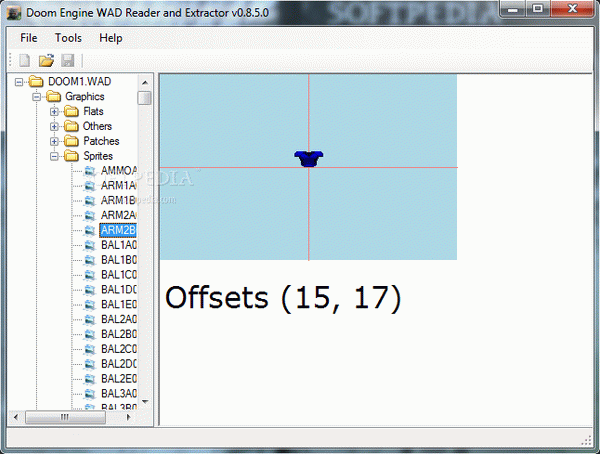Select the BAL1C0 sprite entry
Image resolution: width=600 pixels, height=454 pixels.
click(x=119, y=275)
